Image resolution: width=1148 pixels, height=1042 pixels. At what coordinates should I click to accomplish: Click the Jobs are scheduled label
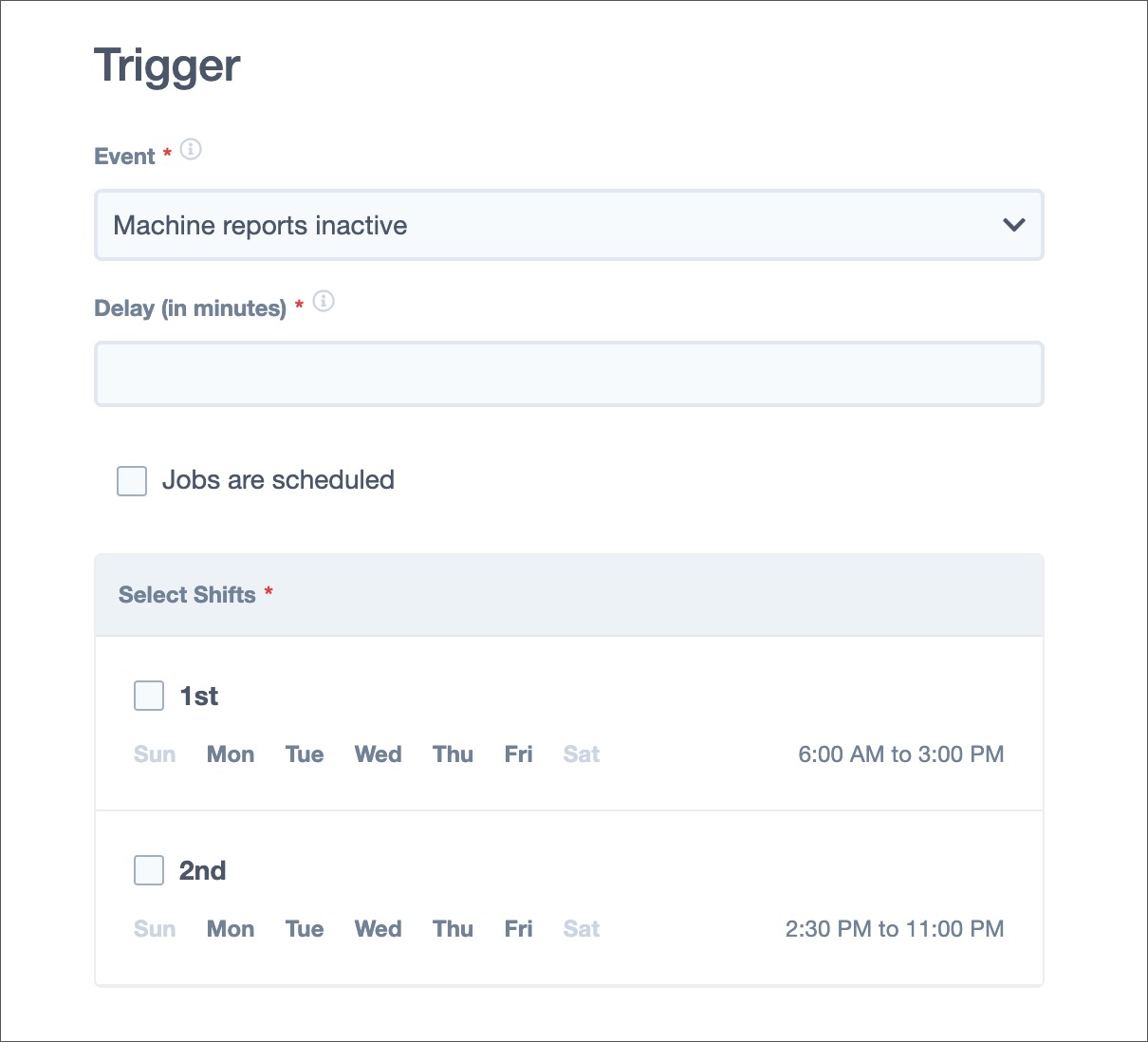[278, 480]
